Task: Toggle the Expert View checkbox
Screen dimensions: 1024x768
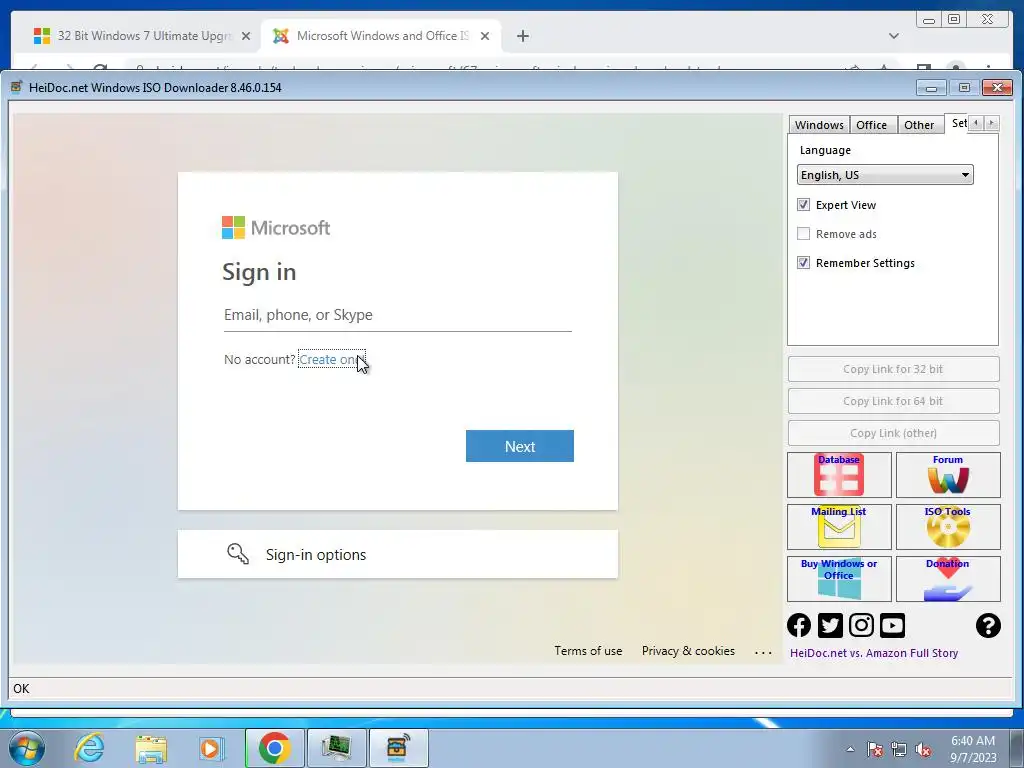Action: [x=803, y=204]
